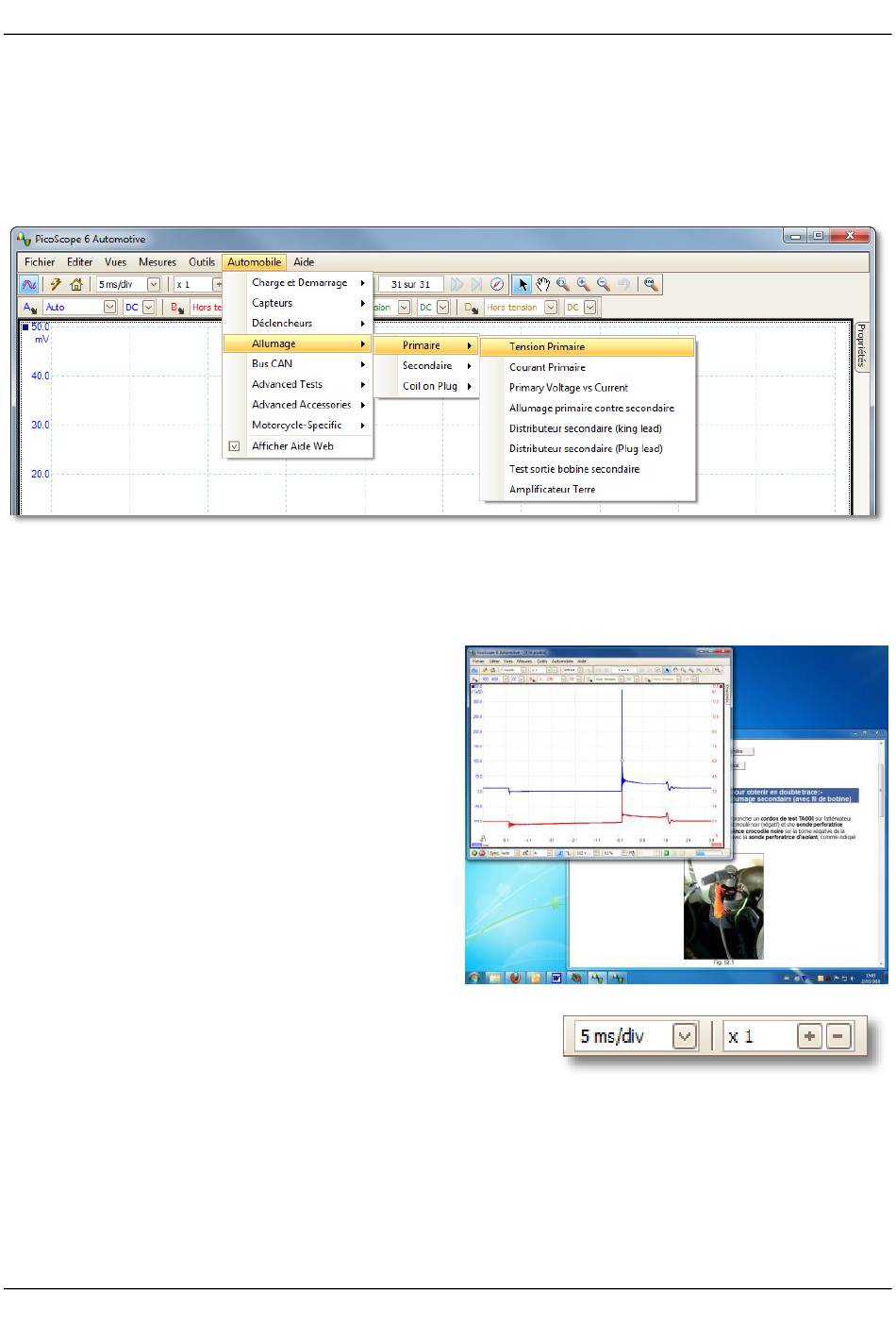Open the Mesures menu
This screenshot has height=1323, width=896.
[158, 262]
